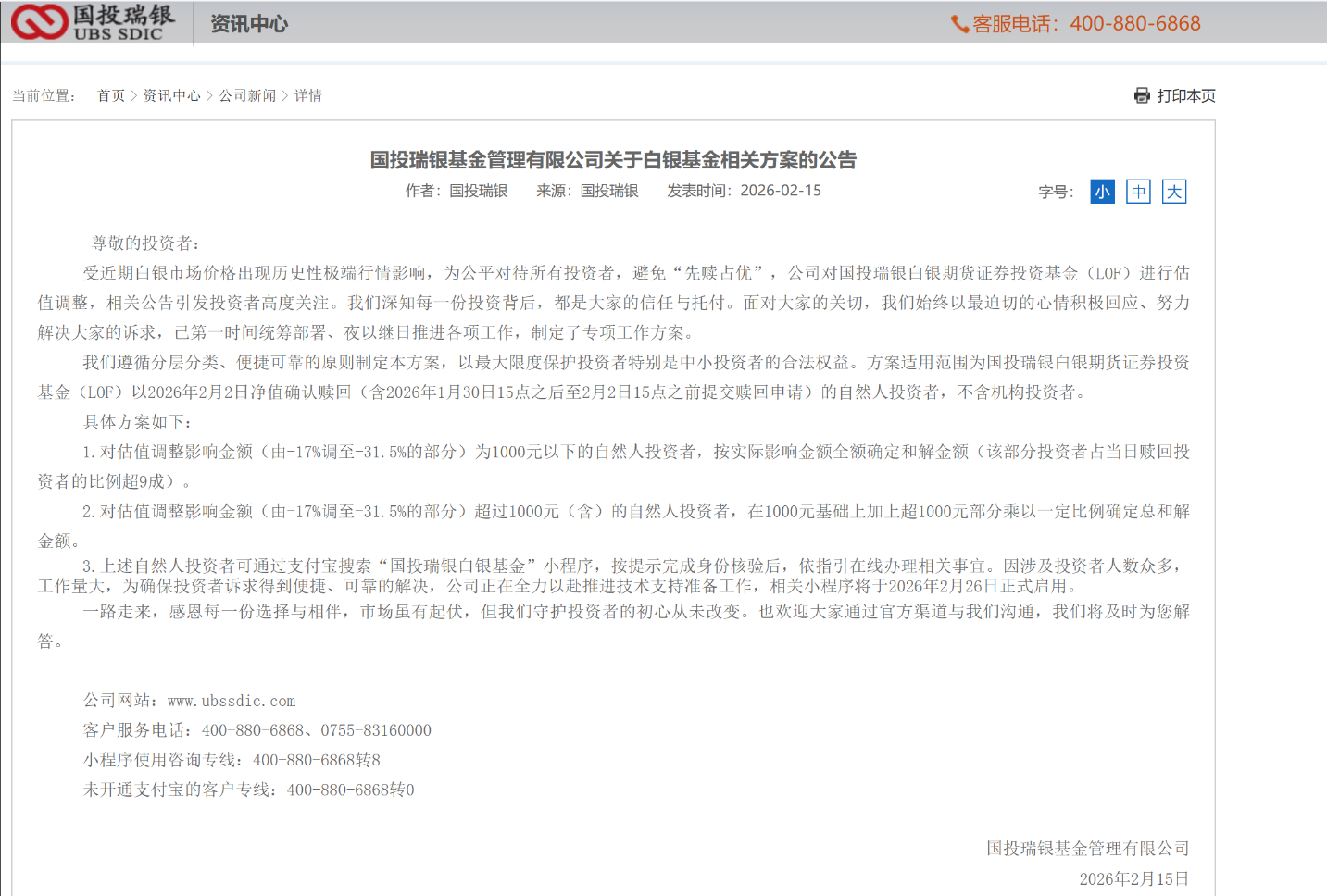Click the 来源 source label 国投瑞银

[607, 191]
